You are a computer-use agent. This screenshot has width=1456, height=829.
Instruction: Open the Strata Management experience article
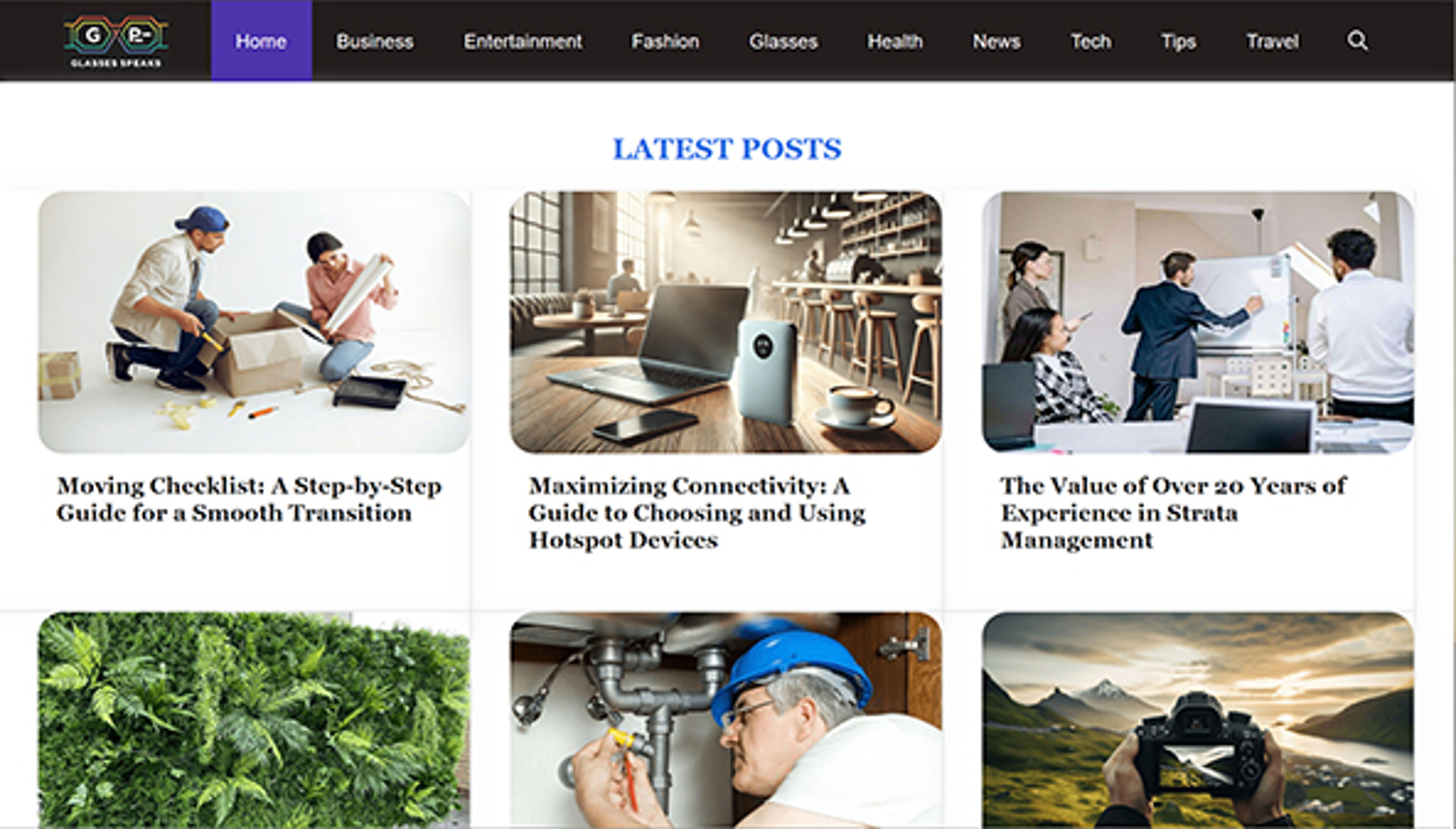pyautogui.click(x=1173, y=512)
